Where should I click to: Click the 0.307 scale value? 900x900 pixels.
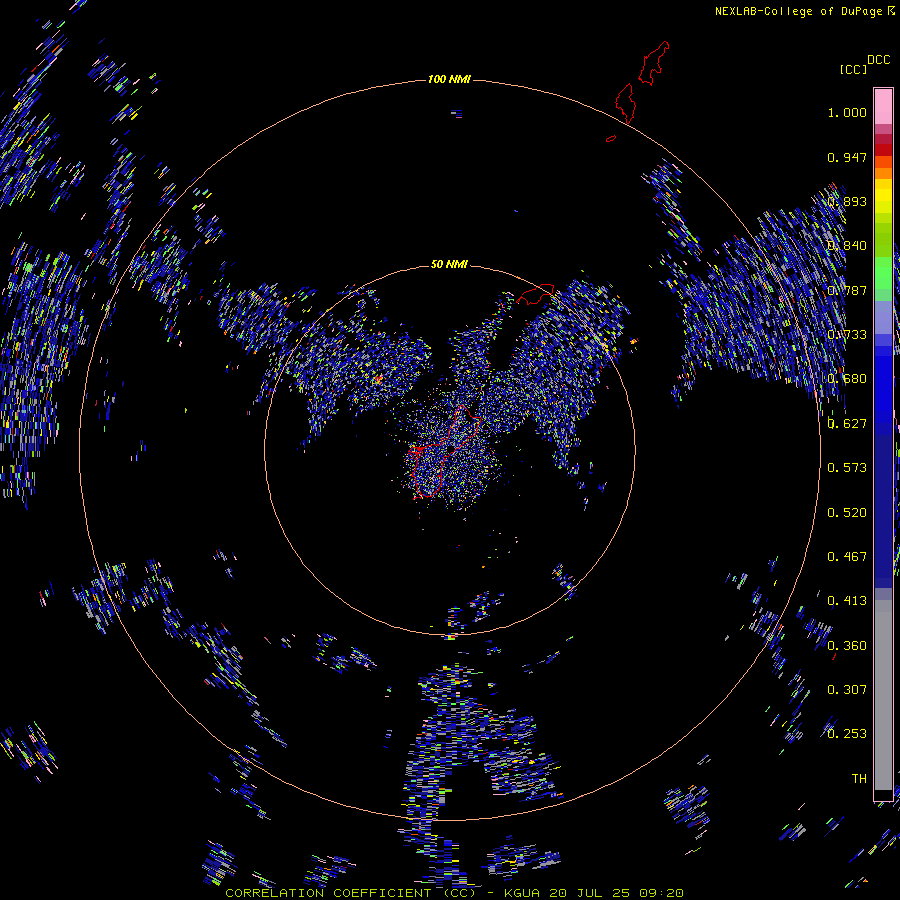(x=847, y=690)
